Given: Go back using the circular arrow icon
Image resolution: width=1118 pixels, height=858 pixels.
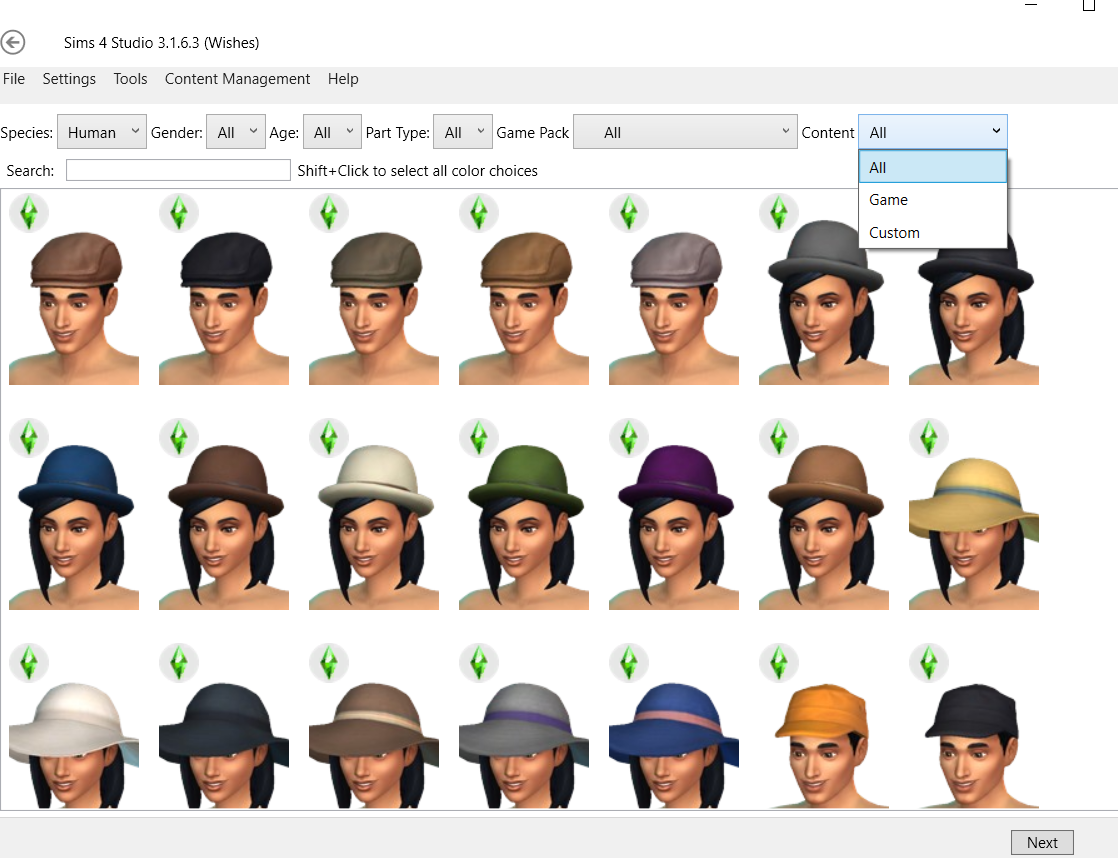Looking at the screenshot, I should [x=12, y=43].
